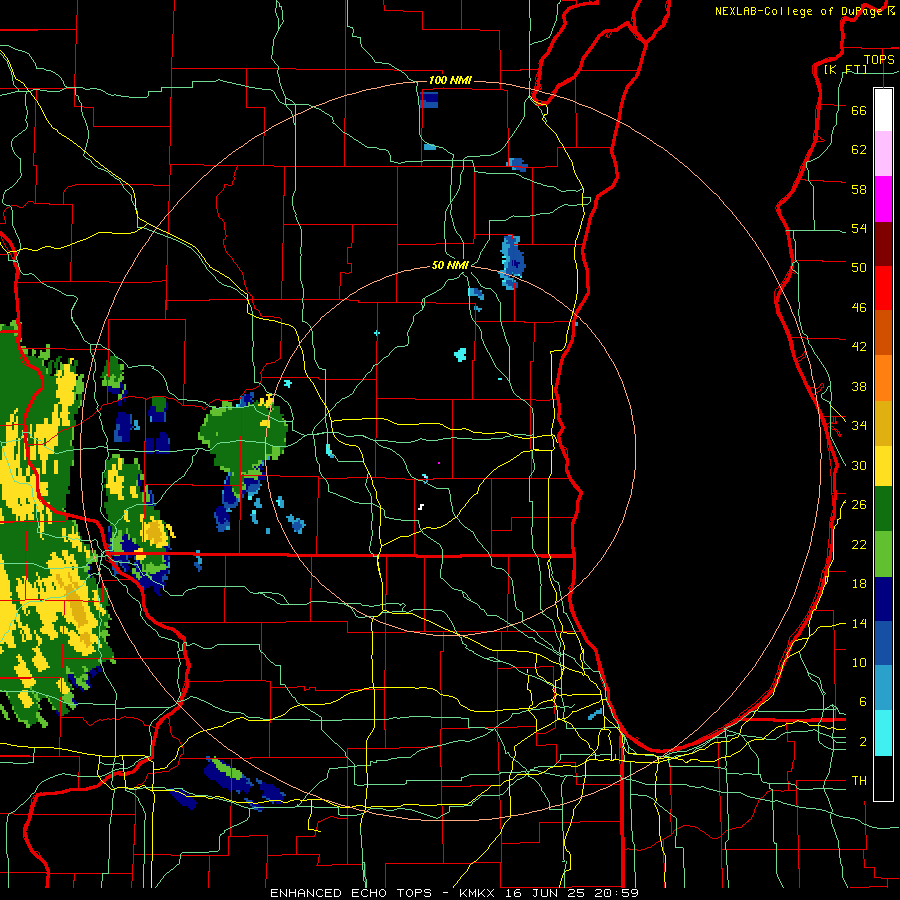Image resolution: width=900 pixels, height=900 pixels.
Task: Click the '26' legend value
Action: click(859, 505)
